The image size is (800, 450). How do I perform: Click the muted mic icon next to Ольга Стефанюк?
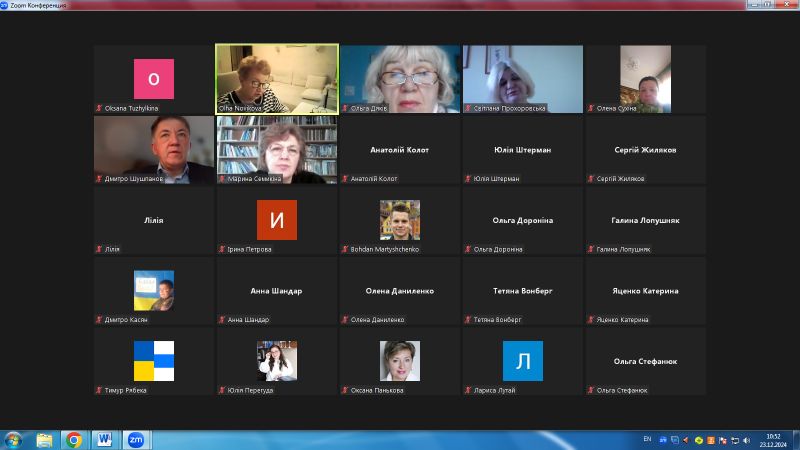(591, 390)
